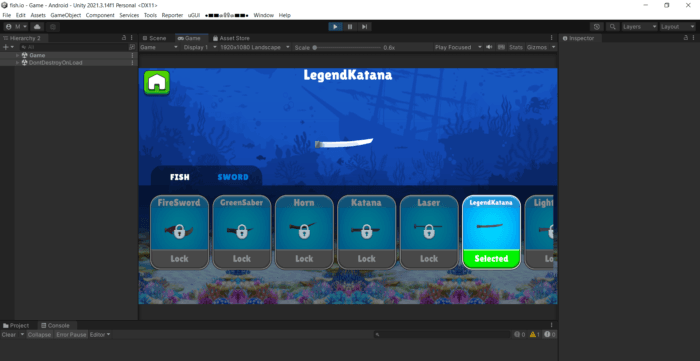Toggle the Gizmos button
This screenshot has width=700, height=361.
point(537,47)
